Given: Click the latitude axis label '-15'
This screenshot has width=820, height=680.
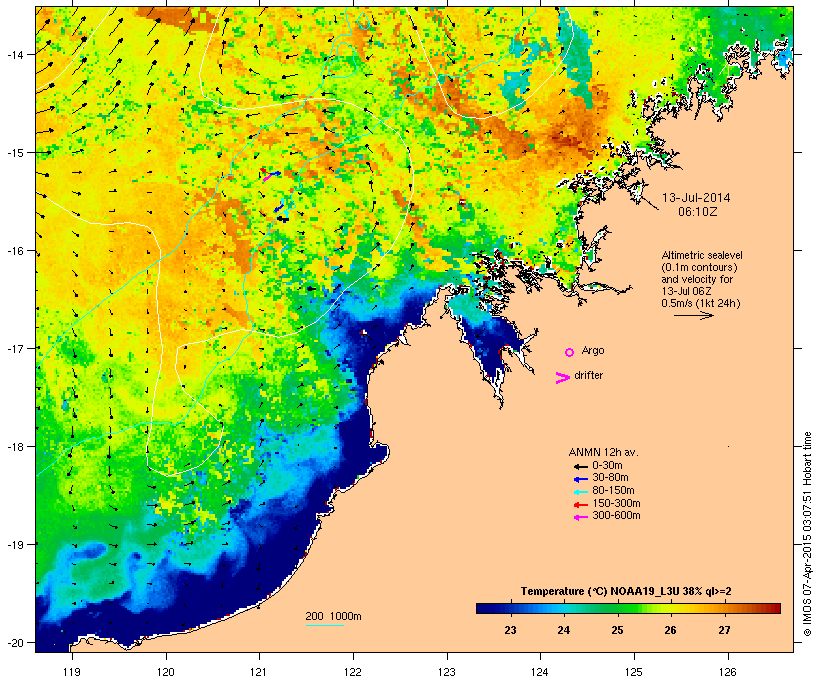Looking at the screenshot, I should [14, 153].
